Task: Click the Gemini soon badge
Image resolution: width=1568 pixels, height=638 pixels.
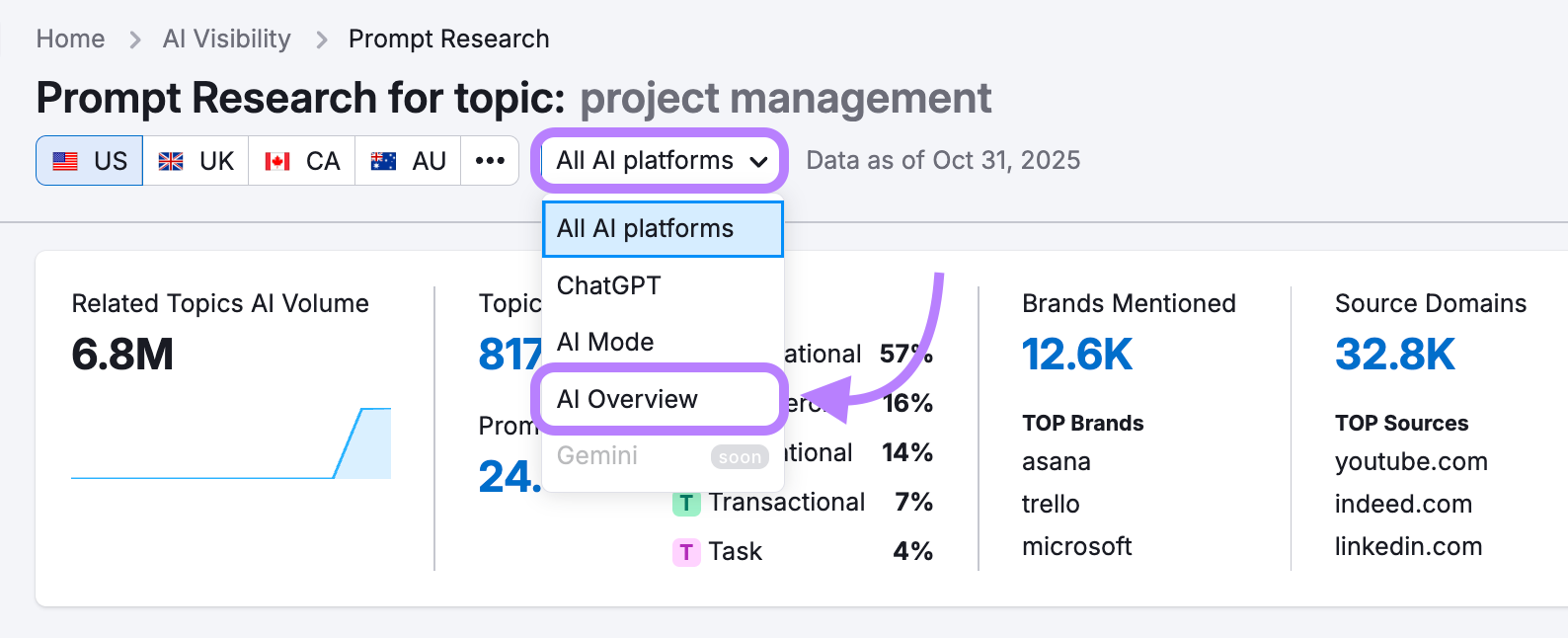Action: (740, 457)
